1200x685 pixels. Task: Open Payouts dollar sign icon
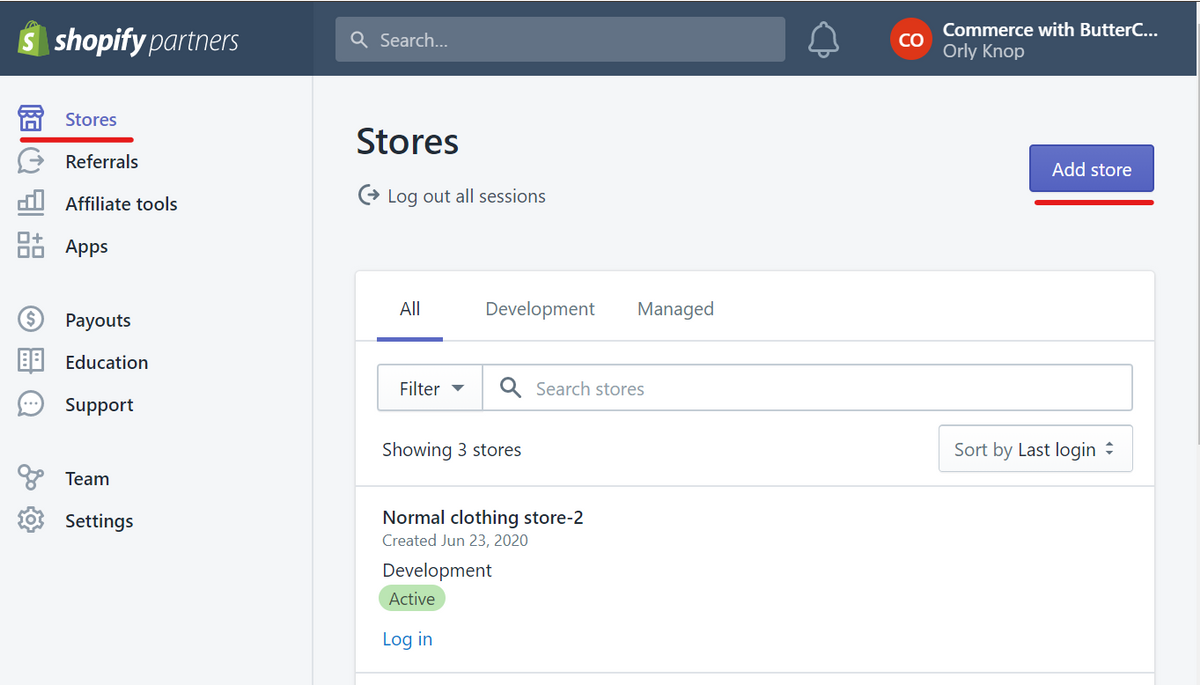click(31, 320)
